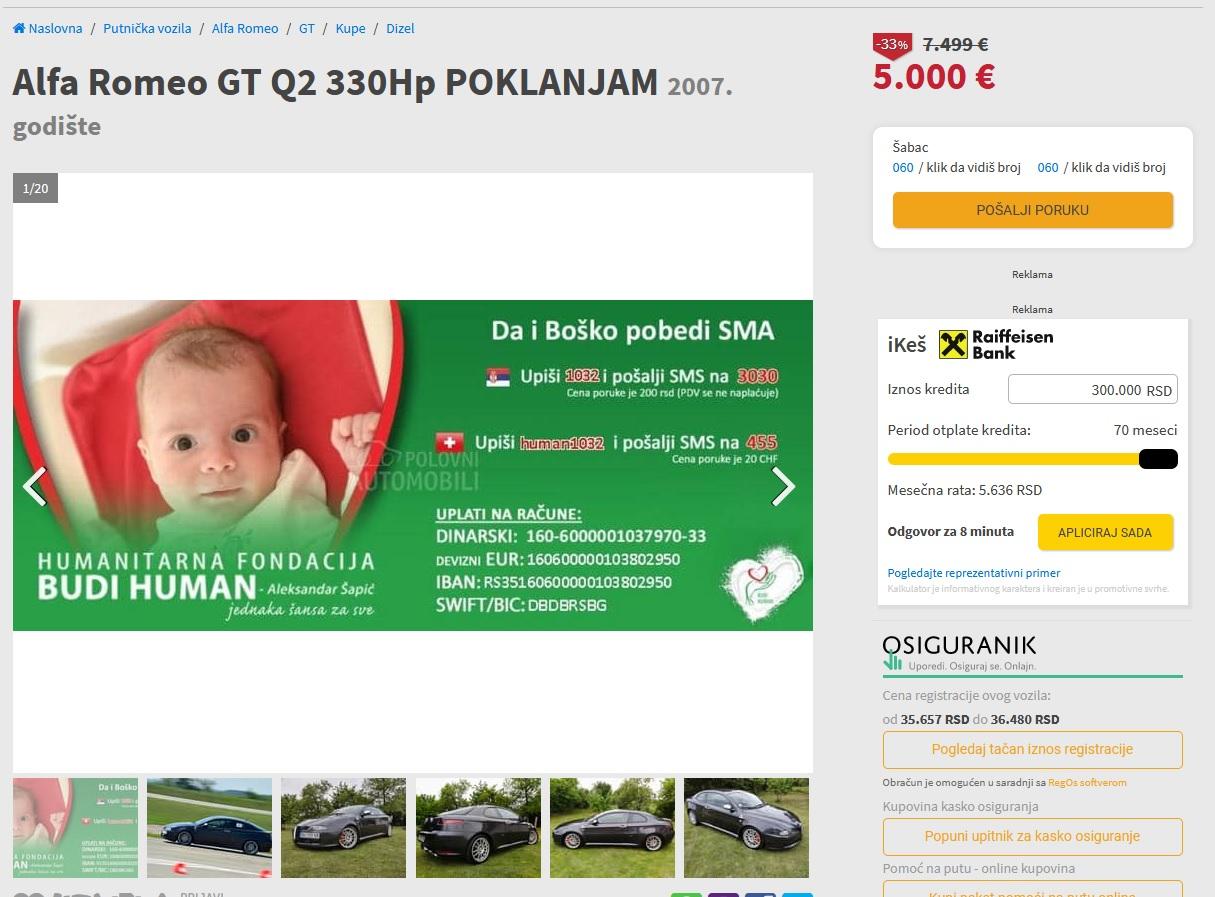1215x897 pixels.
Task: Show next photo with right arrow
Action: 783,487
